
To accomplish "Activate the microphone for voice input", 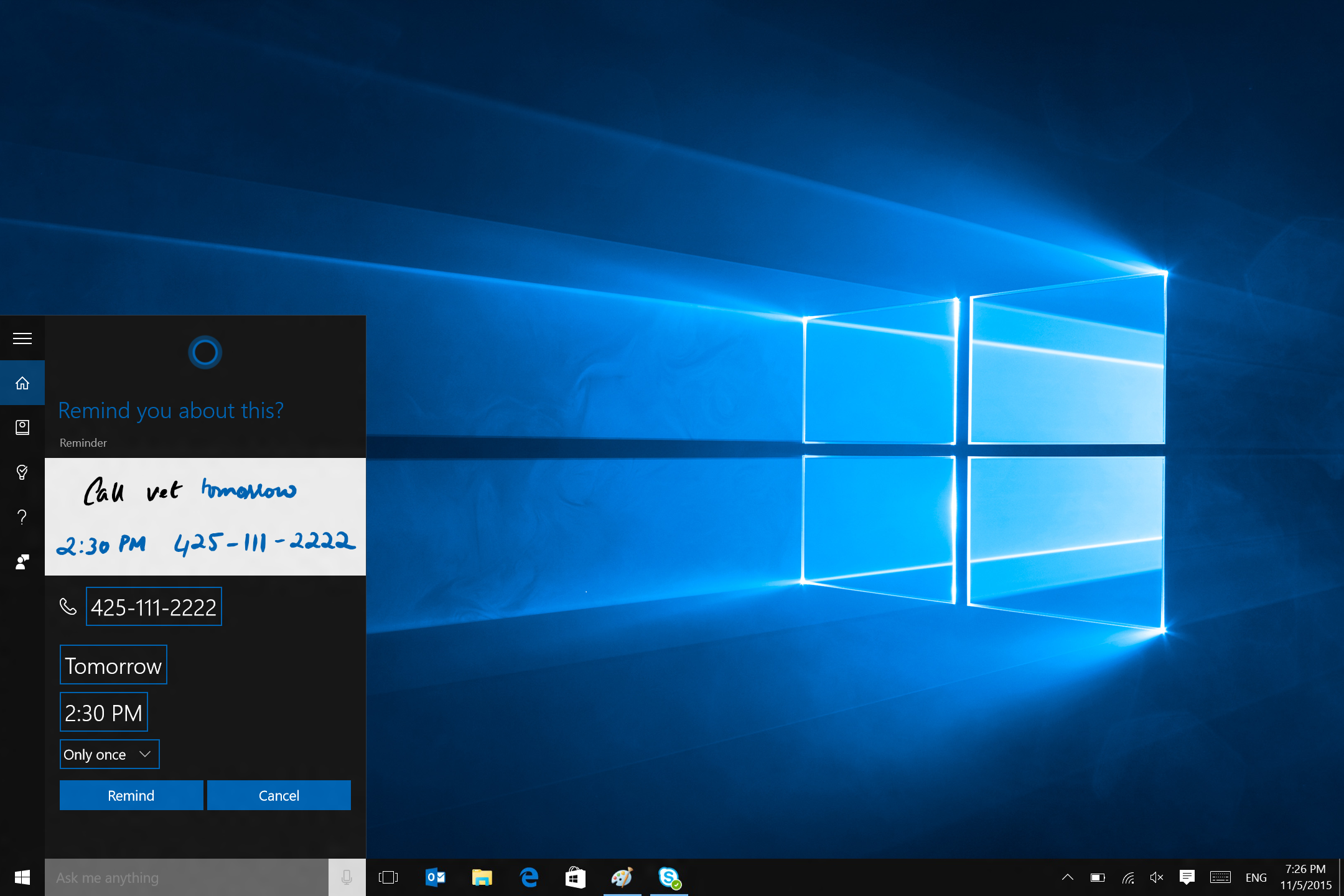I will point(347,877).
